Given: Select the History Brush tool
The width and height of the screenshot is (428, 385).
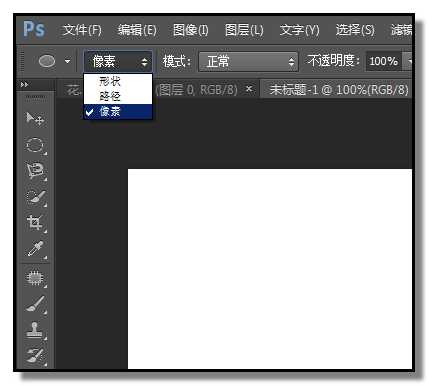Looking at the screenshot, I should tap(35, 356).
